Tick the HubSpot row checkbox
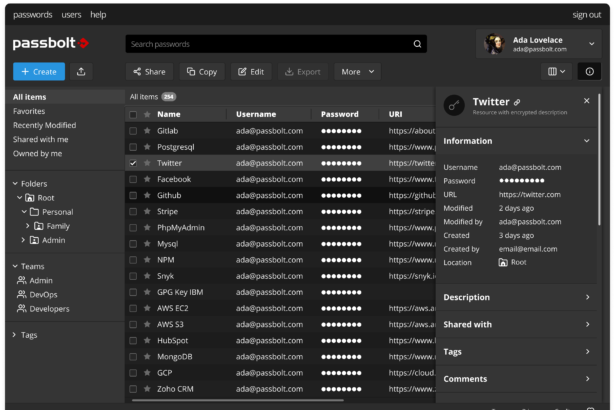Image resolution: width=615 pixels, height=410 pixels. click(x=133, y=340)
